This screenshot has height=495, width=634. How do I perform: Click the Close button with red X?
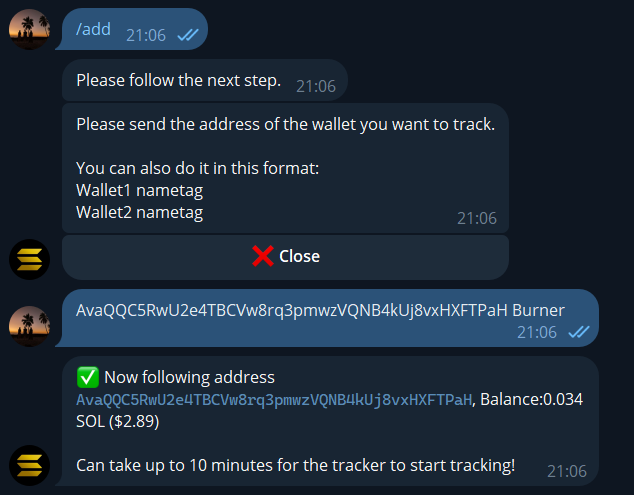285,257
